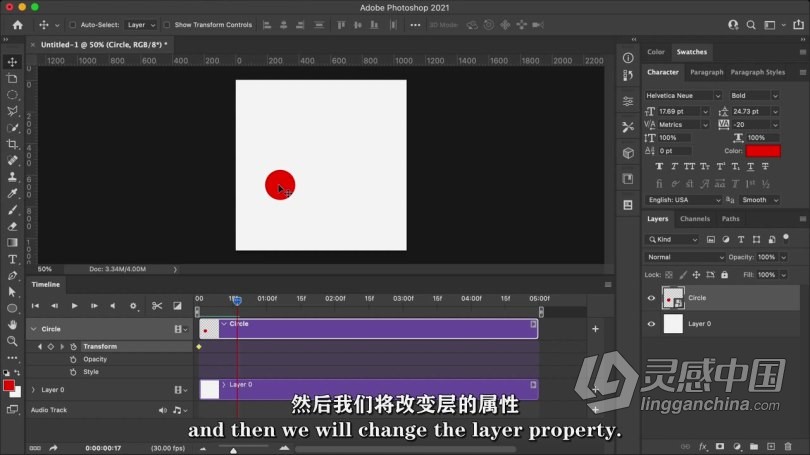Toggle Faux Bold text style
The height and width of the screenshot is (455, 810).
coord(659,166)
